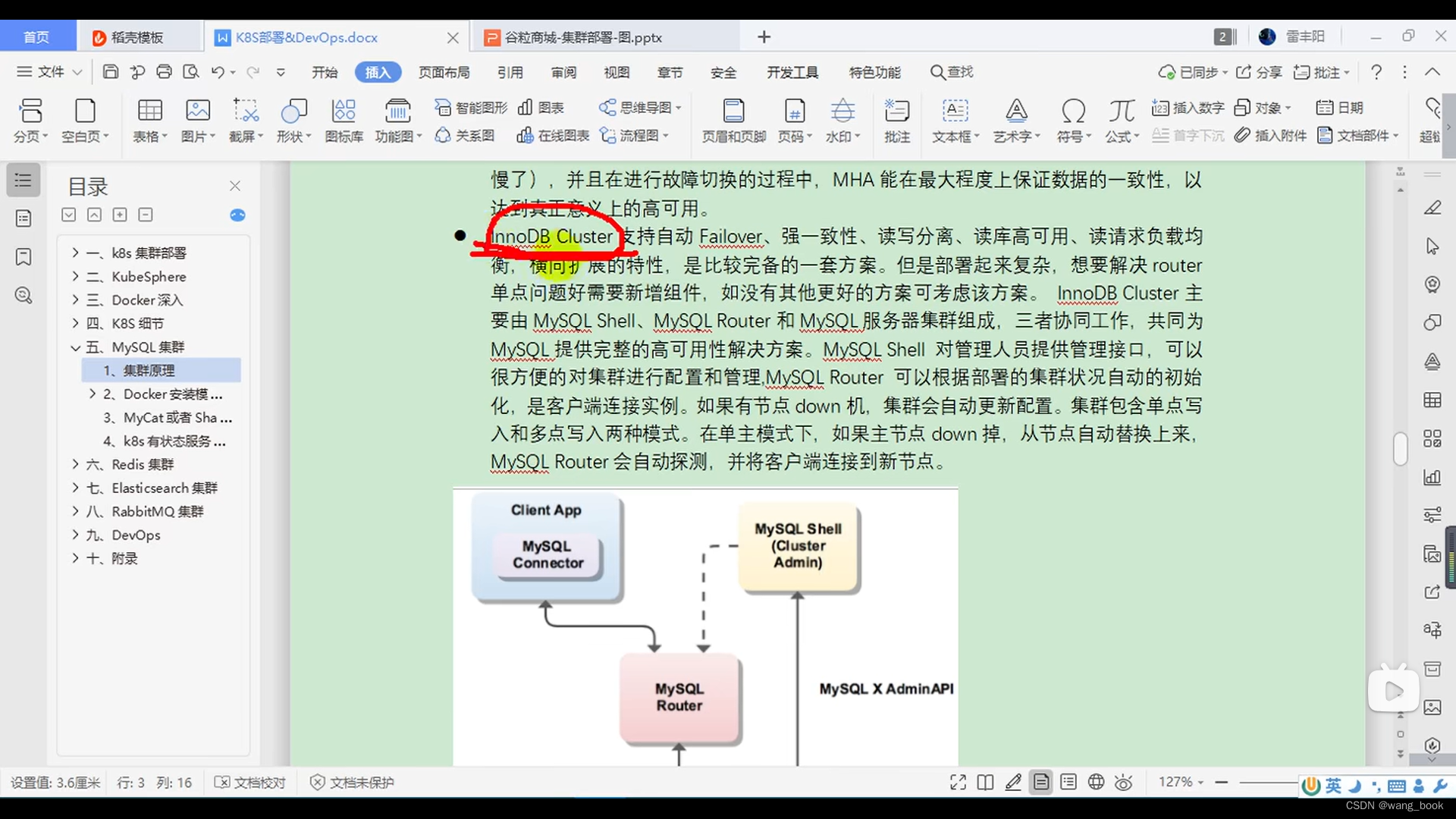Open 页眉和页脚 header and footer

733,121
